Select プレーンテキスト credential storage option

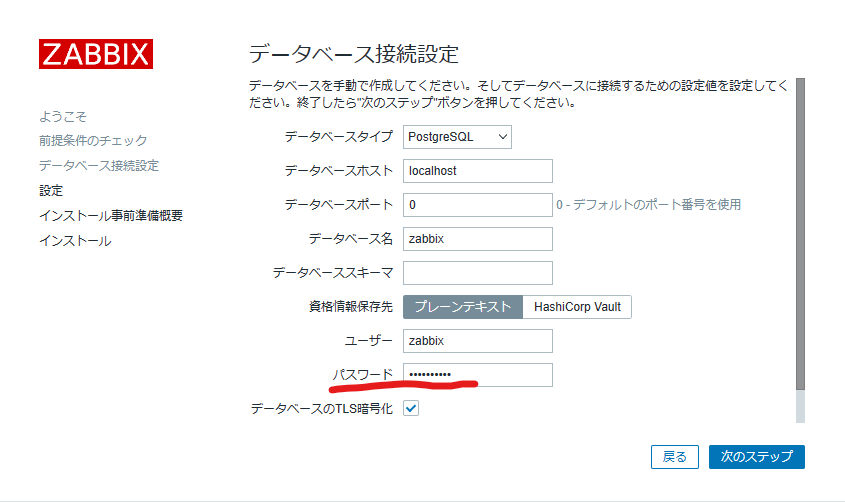463,306
